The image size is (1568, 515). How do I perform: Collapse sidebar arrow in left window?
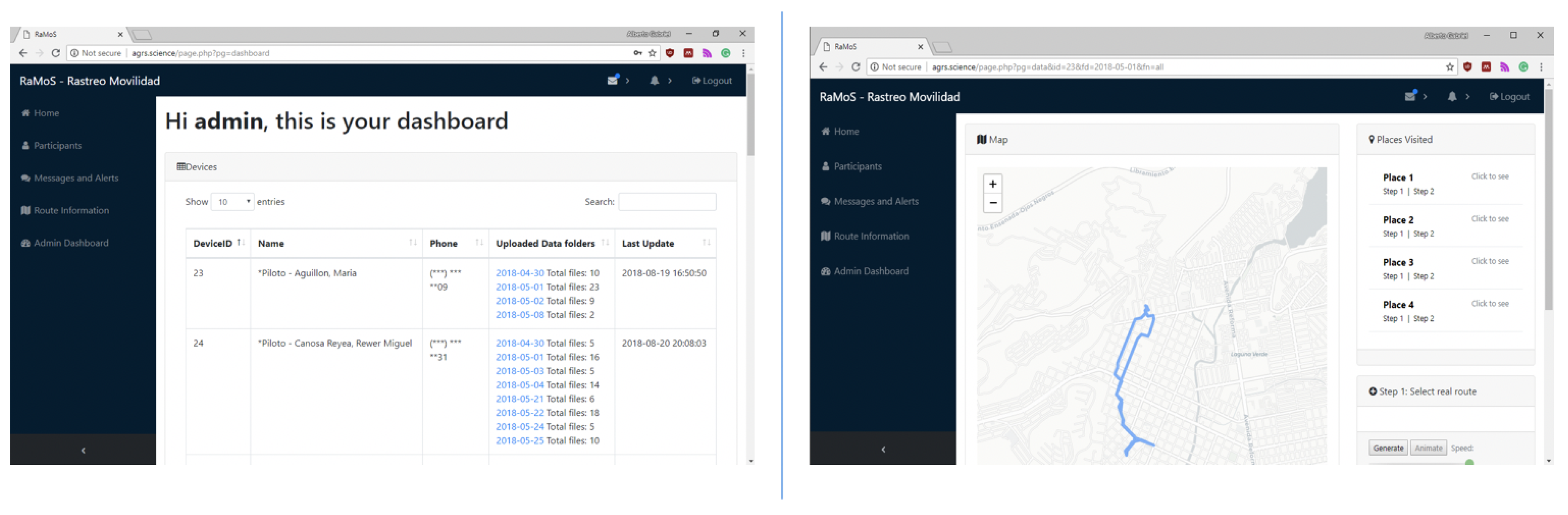(83, 451)
